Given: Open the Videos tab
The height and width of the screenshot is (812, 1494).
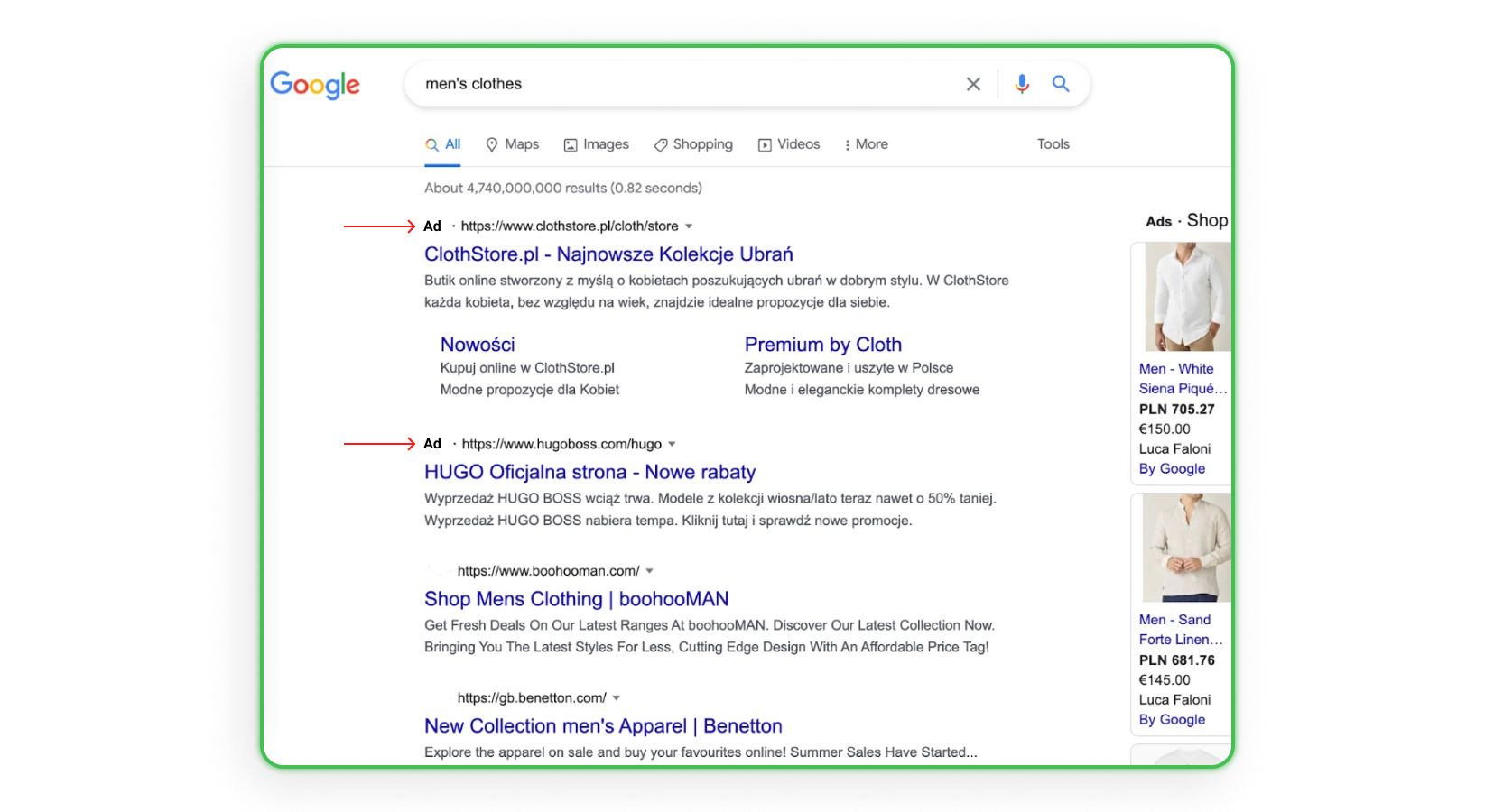Looking at the screenshot, I should pyautogui.click(x=789, y=144).
